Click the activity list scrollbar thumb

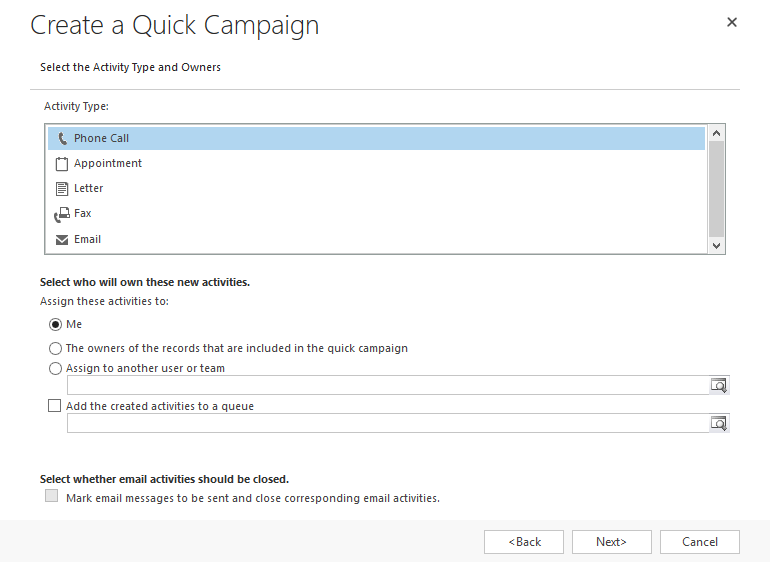pyautogui.click(x=716, y=190)
